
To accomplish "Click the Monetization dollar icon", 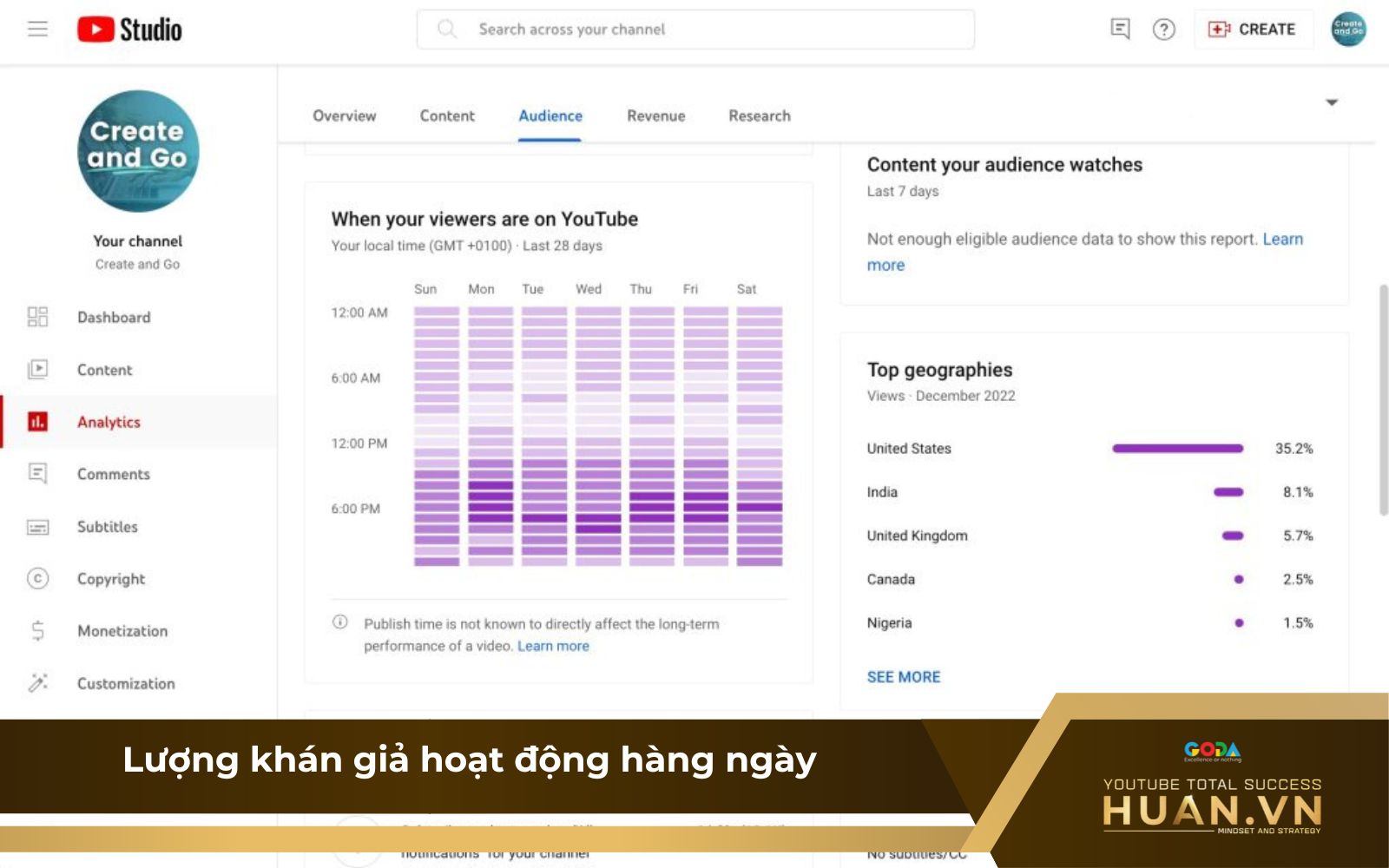I will click(37, 631).
